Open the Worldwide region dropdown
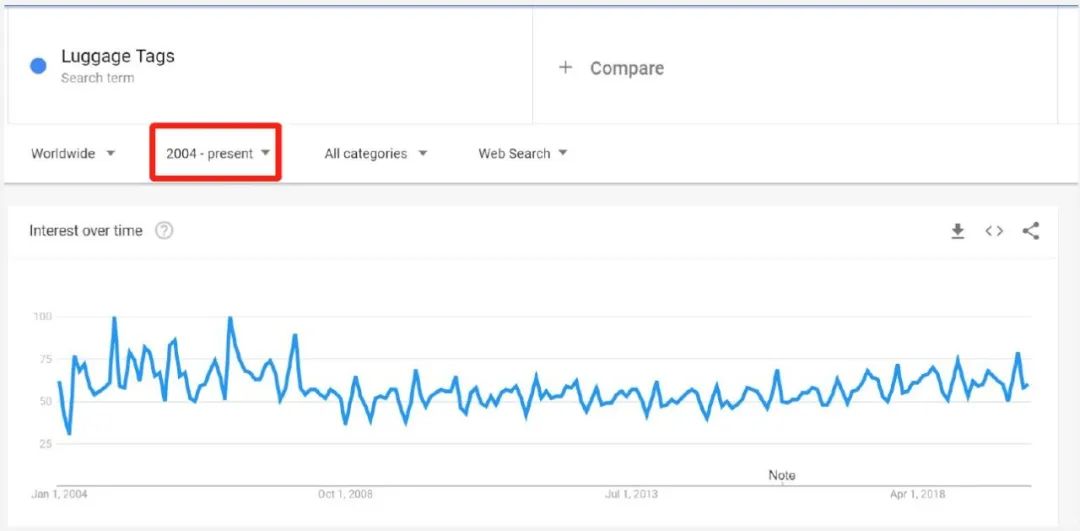Image resolution: width=1080 pixels, height=531 pixels. point(73,153)
